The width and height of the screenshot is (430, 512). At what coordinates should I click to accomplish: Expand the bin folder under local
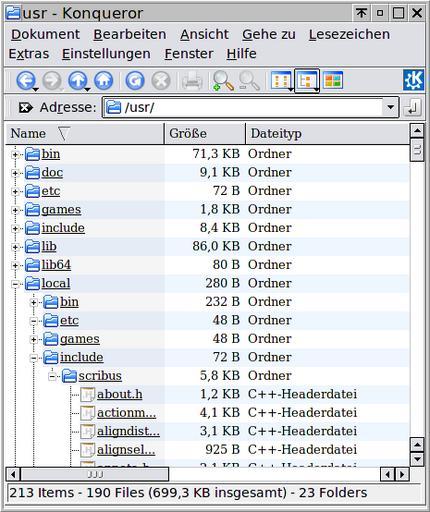[x=33, y=303]
